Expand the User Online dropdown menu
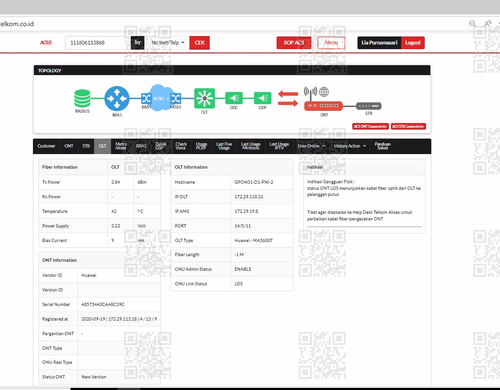The width and height of the screenshot is (500, 390). coord(311,146)
